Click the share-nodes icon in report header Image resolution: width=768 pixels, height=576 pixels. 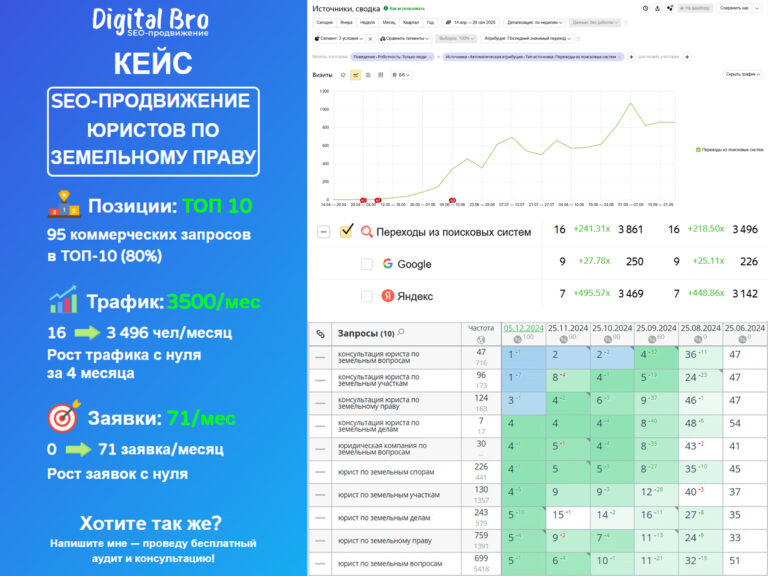click(x=670, y=8)
